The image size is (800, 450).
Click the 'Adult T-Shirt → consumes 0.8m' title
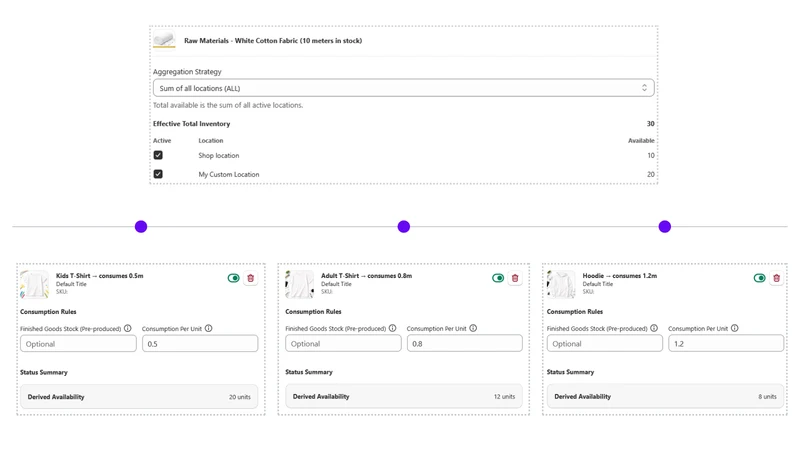[366, 276]
